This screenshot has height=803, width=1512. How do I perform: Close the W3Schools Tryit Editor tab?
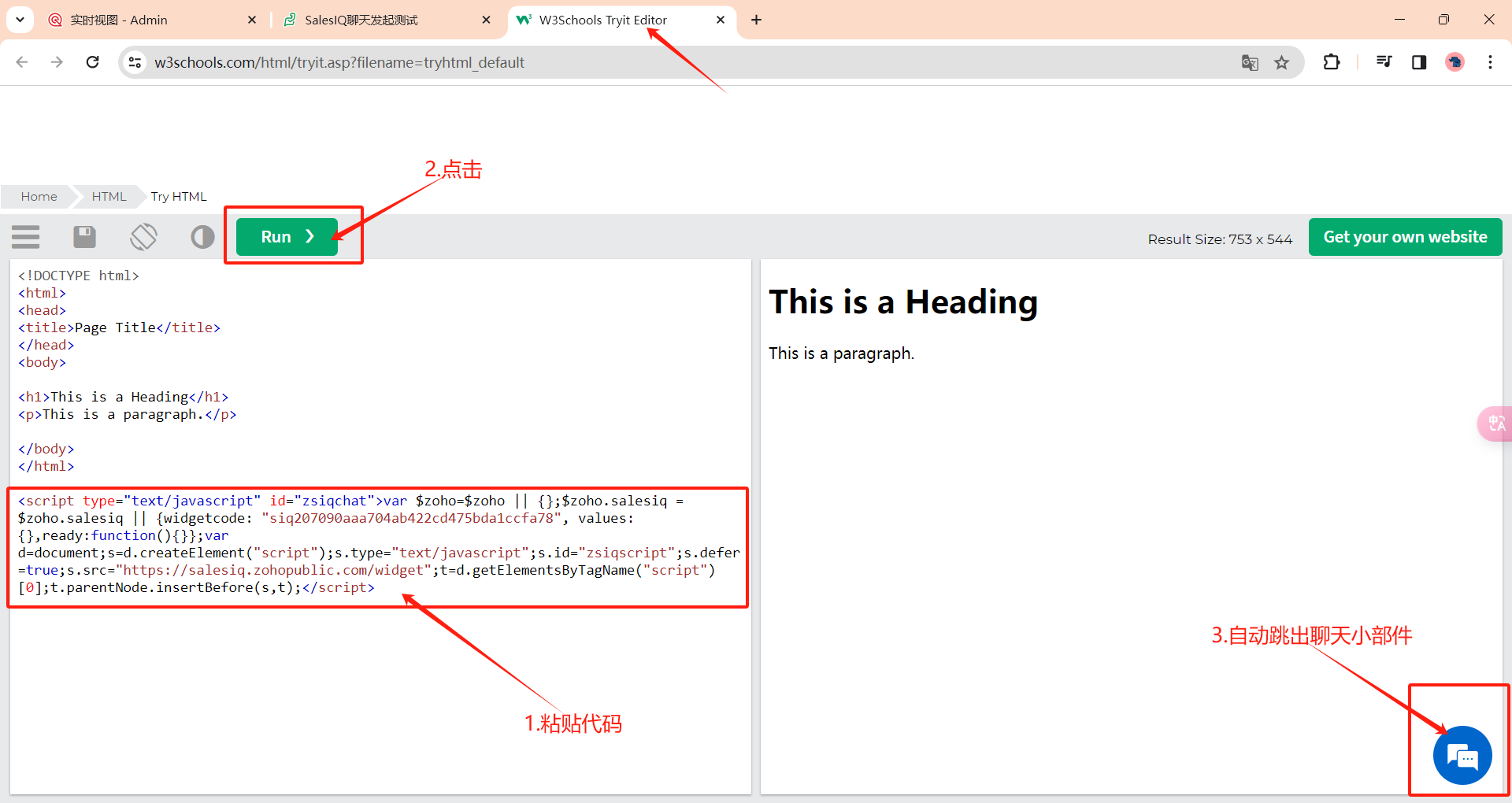pyautogui.click(x=721, y=20)
